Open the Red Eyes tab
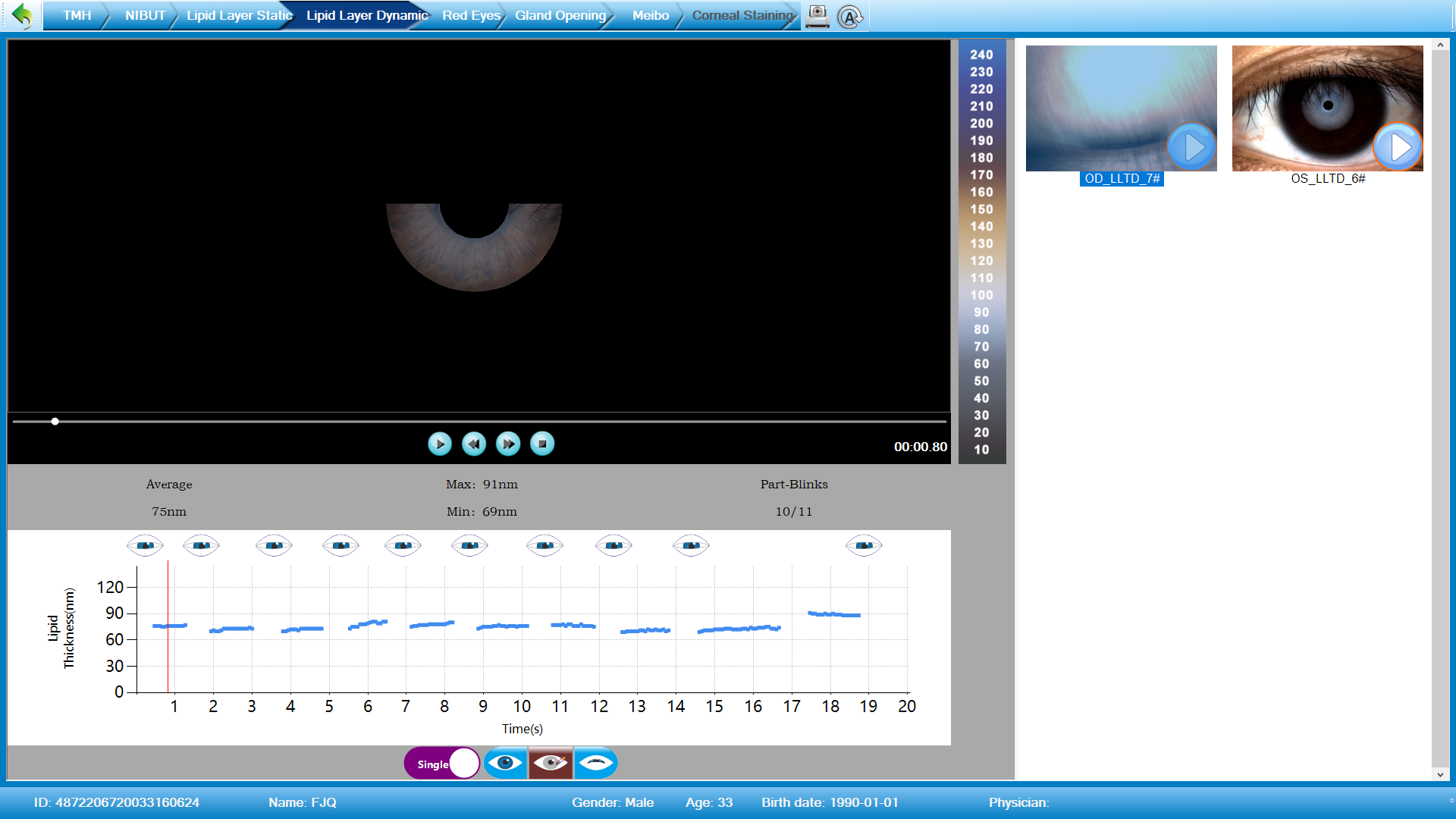Viewport: 1456px width, 819px height. pos(471,15)
